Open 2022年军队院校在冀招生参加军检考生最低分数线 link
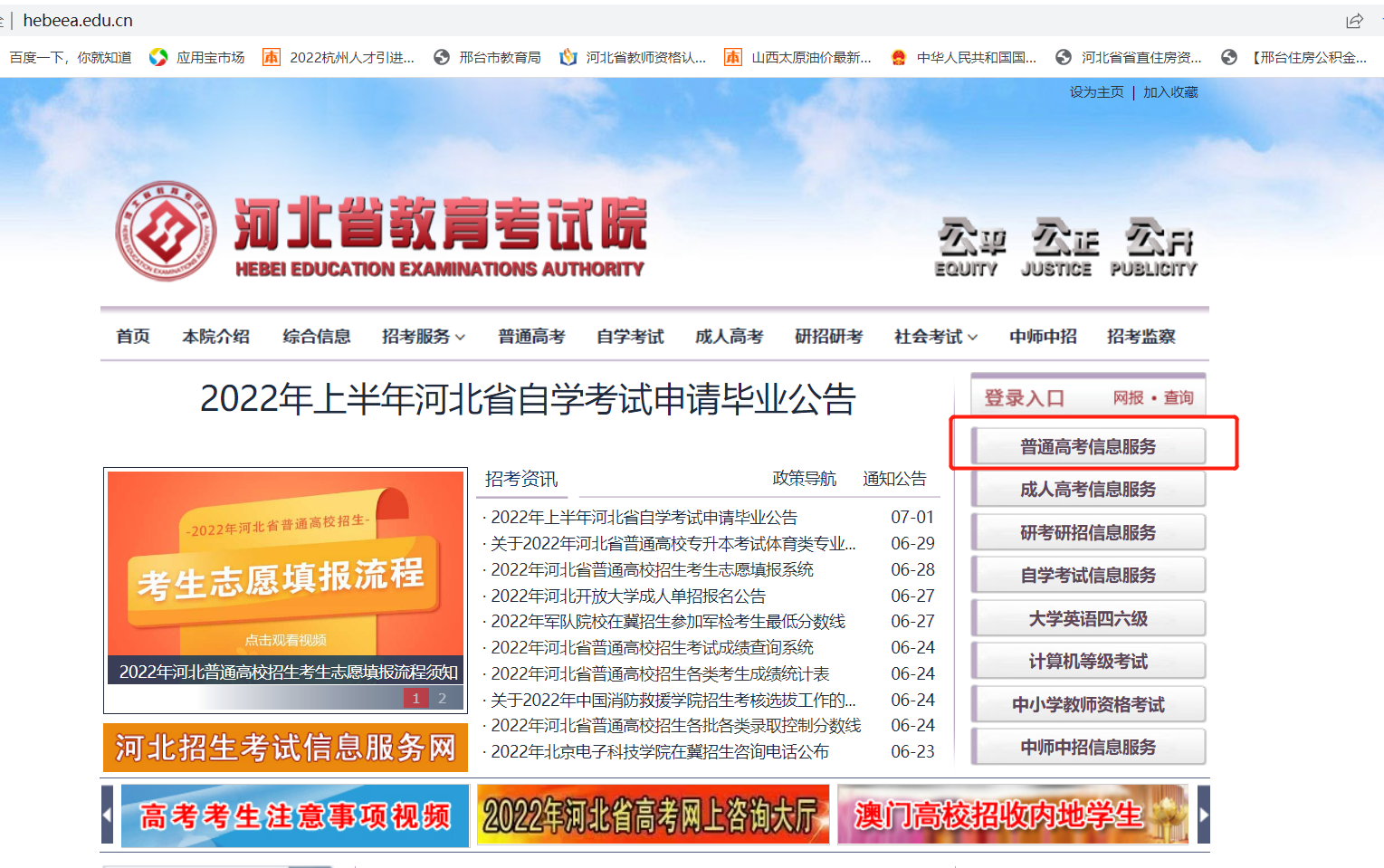The image size is (1384, 868). point(668,622)
